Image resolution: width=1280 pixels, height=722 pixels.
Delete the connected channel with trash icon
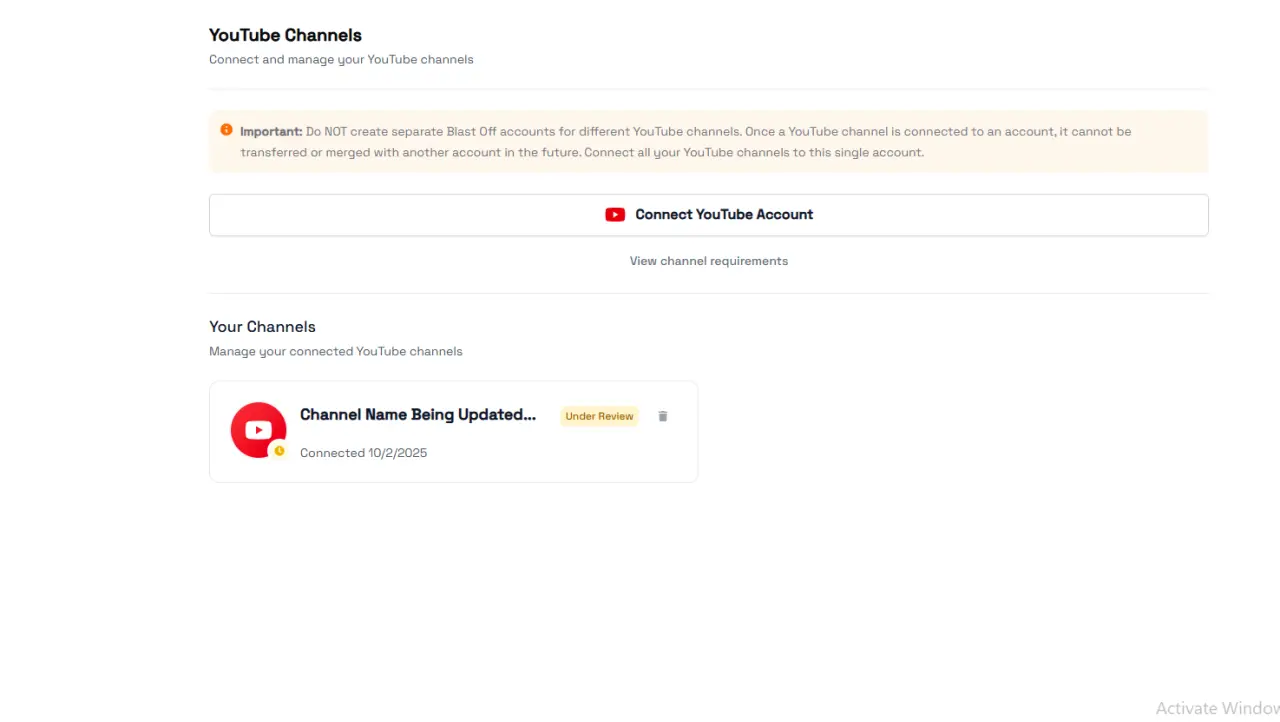[x=662, y=416]
